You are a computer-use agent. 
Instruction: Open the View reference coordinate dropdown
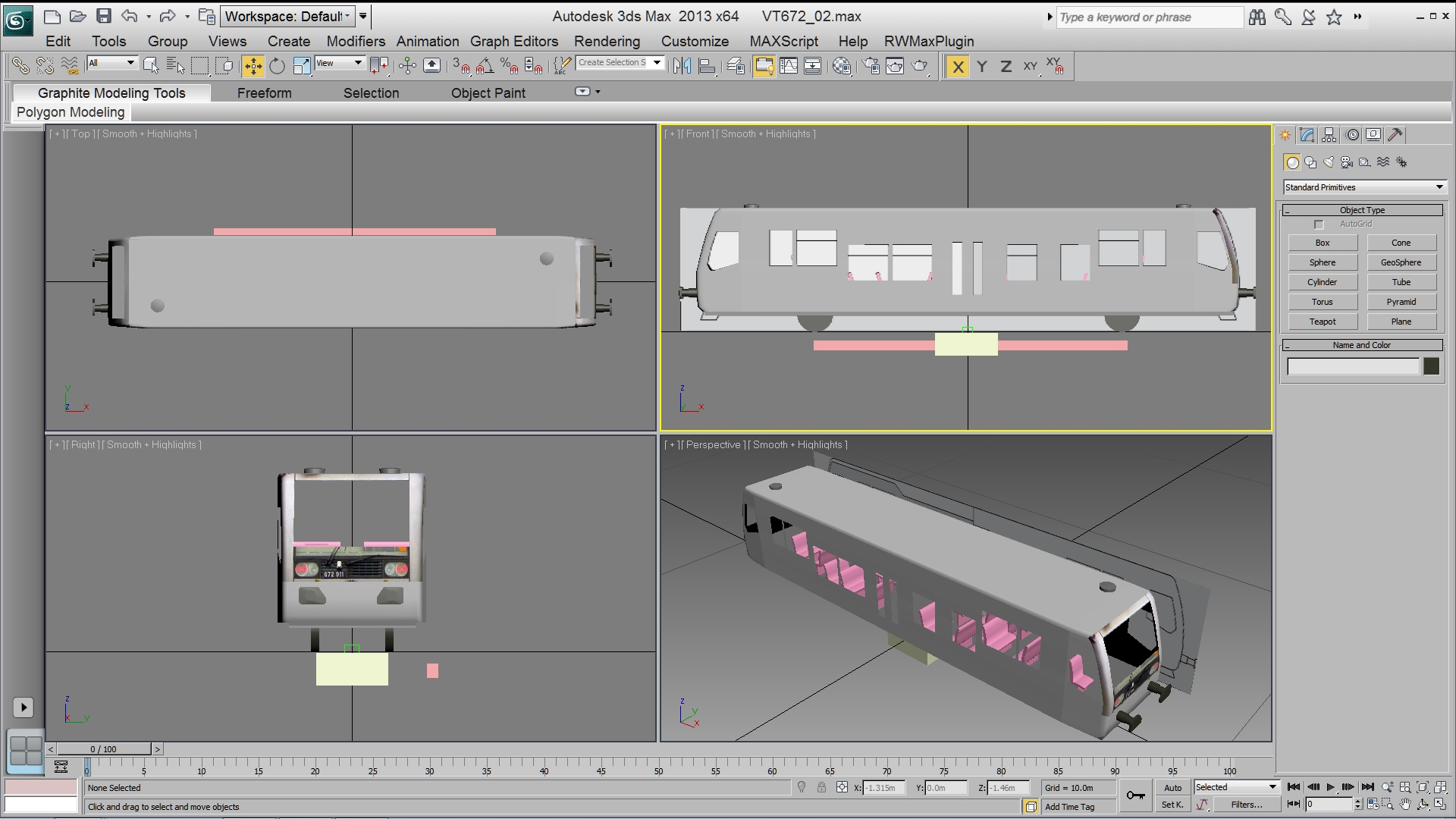(x=339, y=64)
